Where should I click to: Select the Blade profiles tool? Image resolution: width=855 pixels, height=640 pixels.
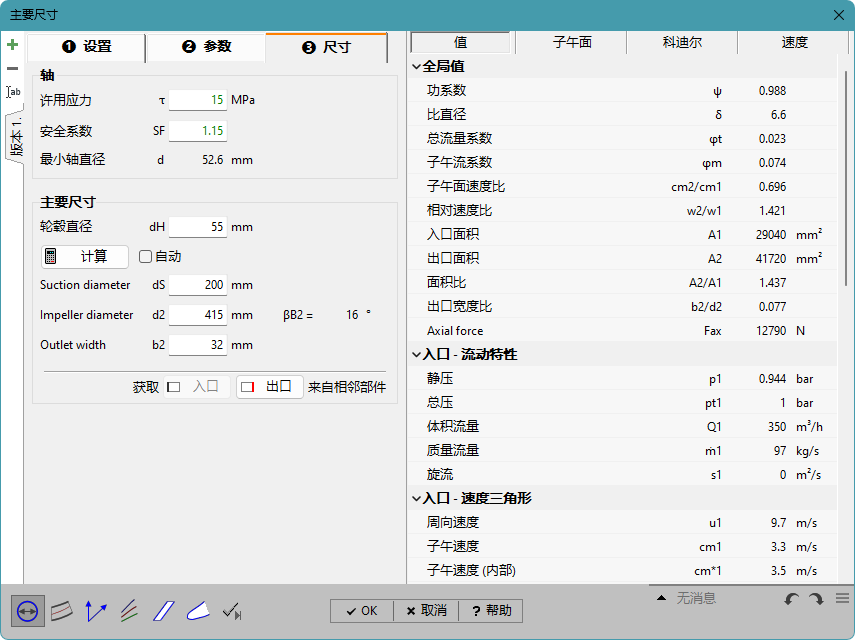coord(163,610)
